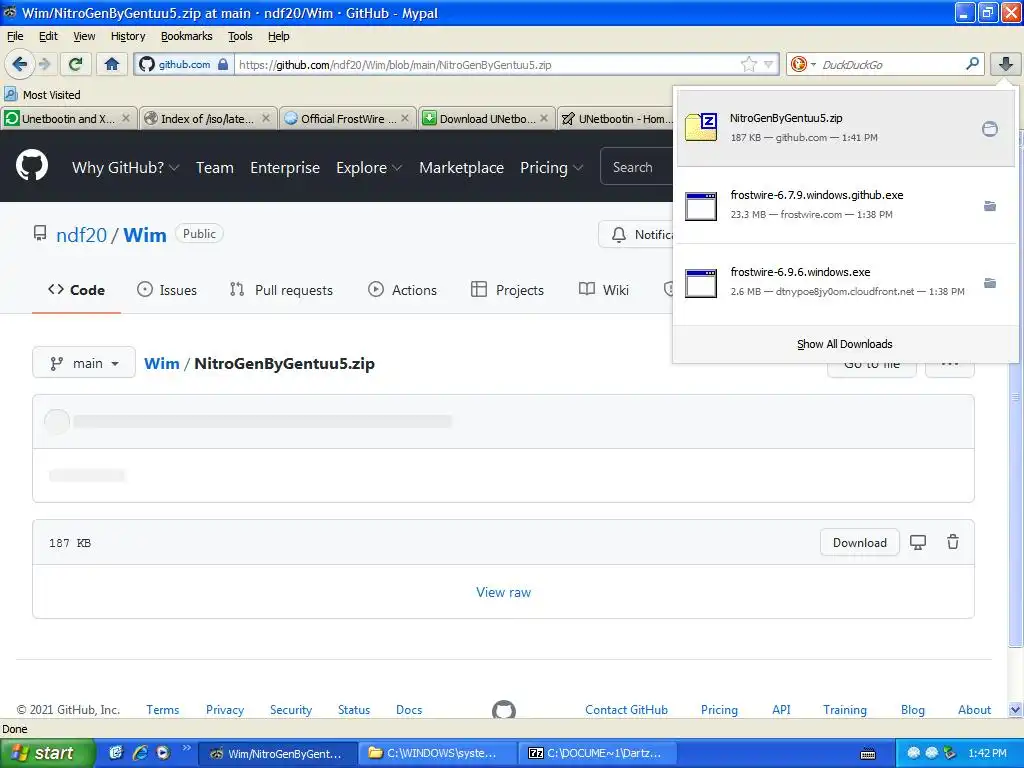Image resolution: width=1024 pixels, height=768 pixels.
Task: Open the Help menu
Action: click(278, 36)
